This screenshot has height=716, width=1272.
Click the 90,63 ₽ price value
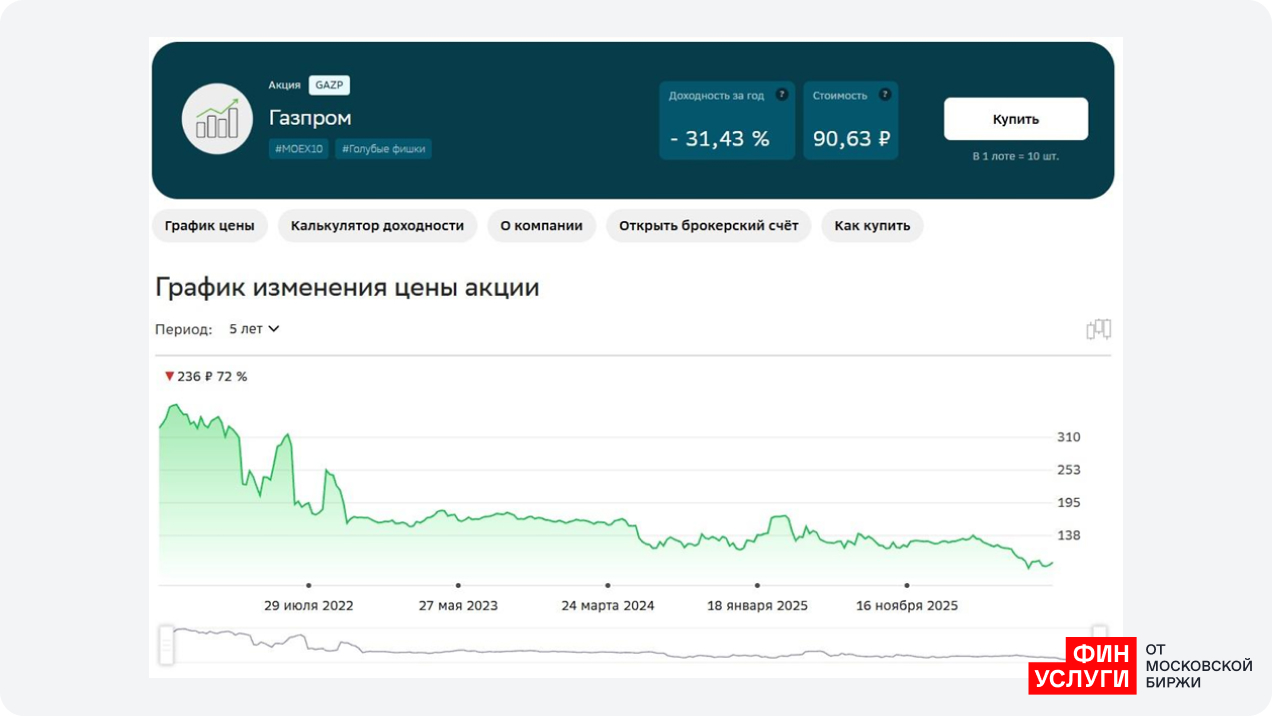[851, 139]
